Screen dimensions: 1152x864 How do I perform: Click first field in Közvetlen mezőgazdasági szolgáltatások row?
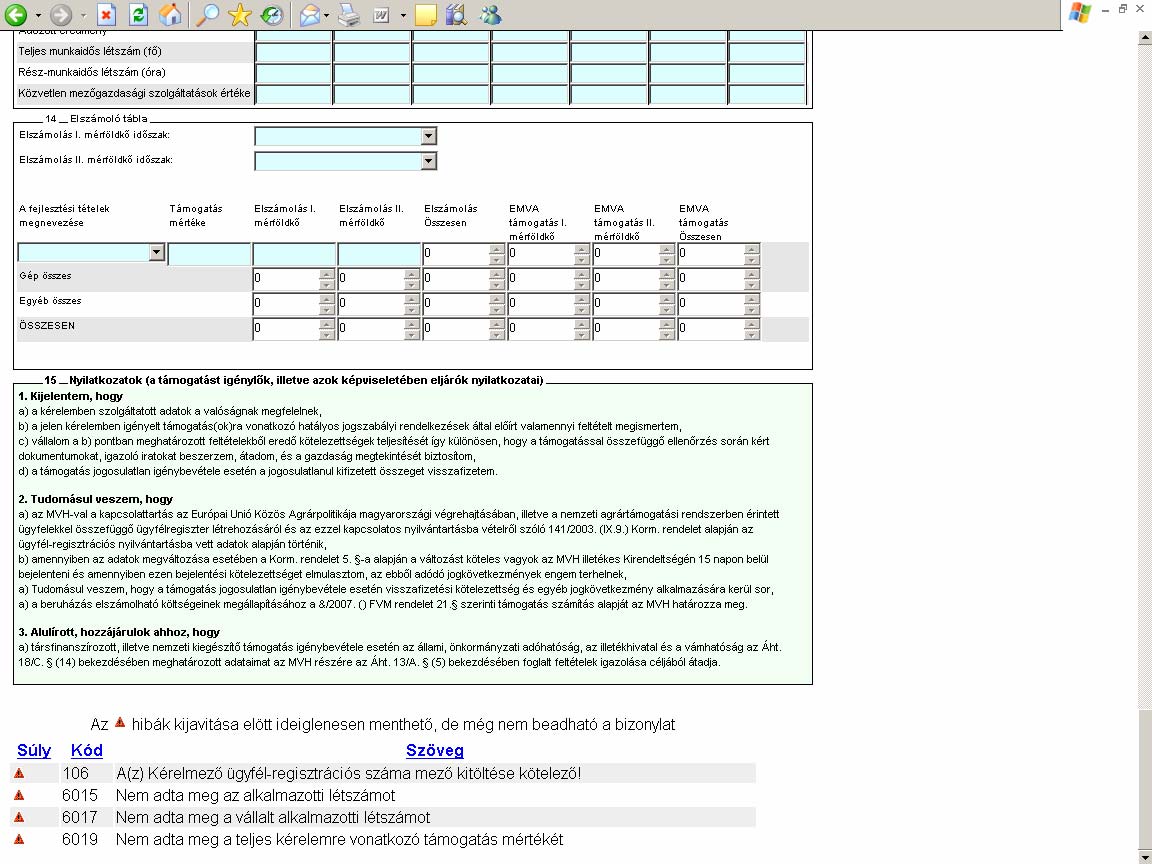[293, 94]
